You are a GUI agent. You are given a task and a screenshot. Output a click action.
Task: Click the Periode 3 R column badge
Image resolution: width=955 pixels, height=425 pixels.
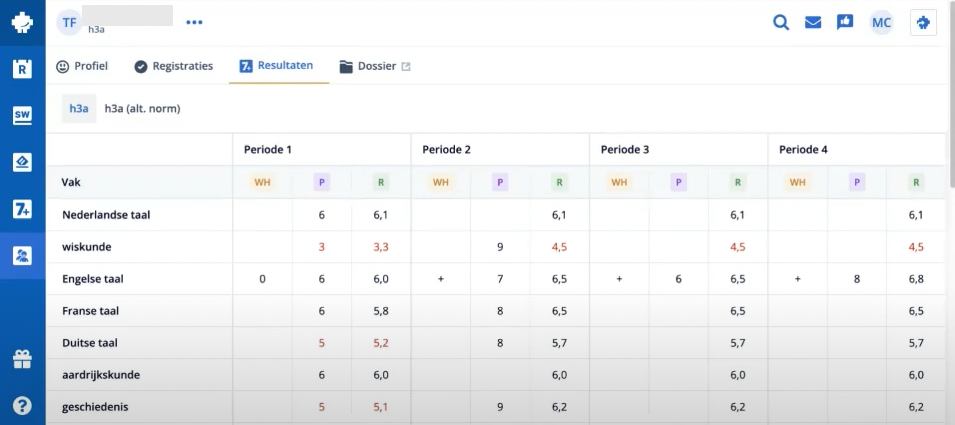pyautogui.click(x=738, y=181)
